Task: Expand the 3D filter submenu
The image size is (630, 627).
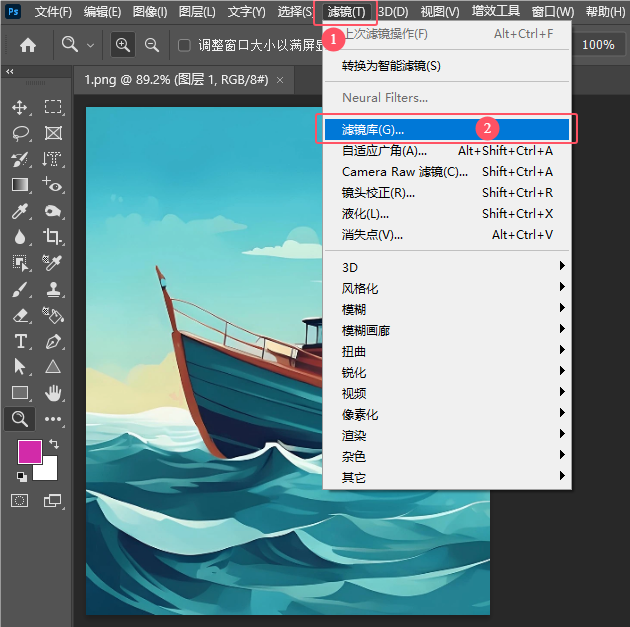Action: pos(448,267)
